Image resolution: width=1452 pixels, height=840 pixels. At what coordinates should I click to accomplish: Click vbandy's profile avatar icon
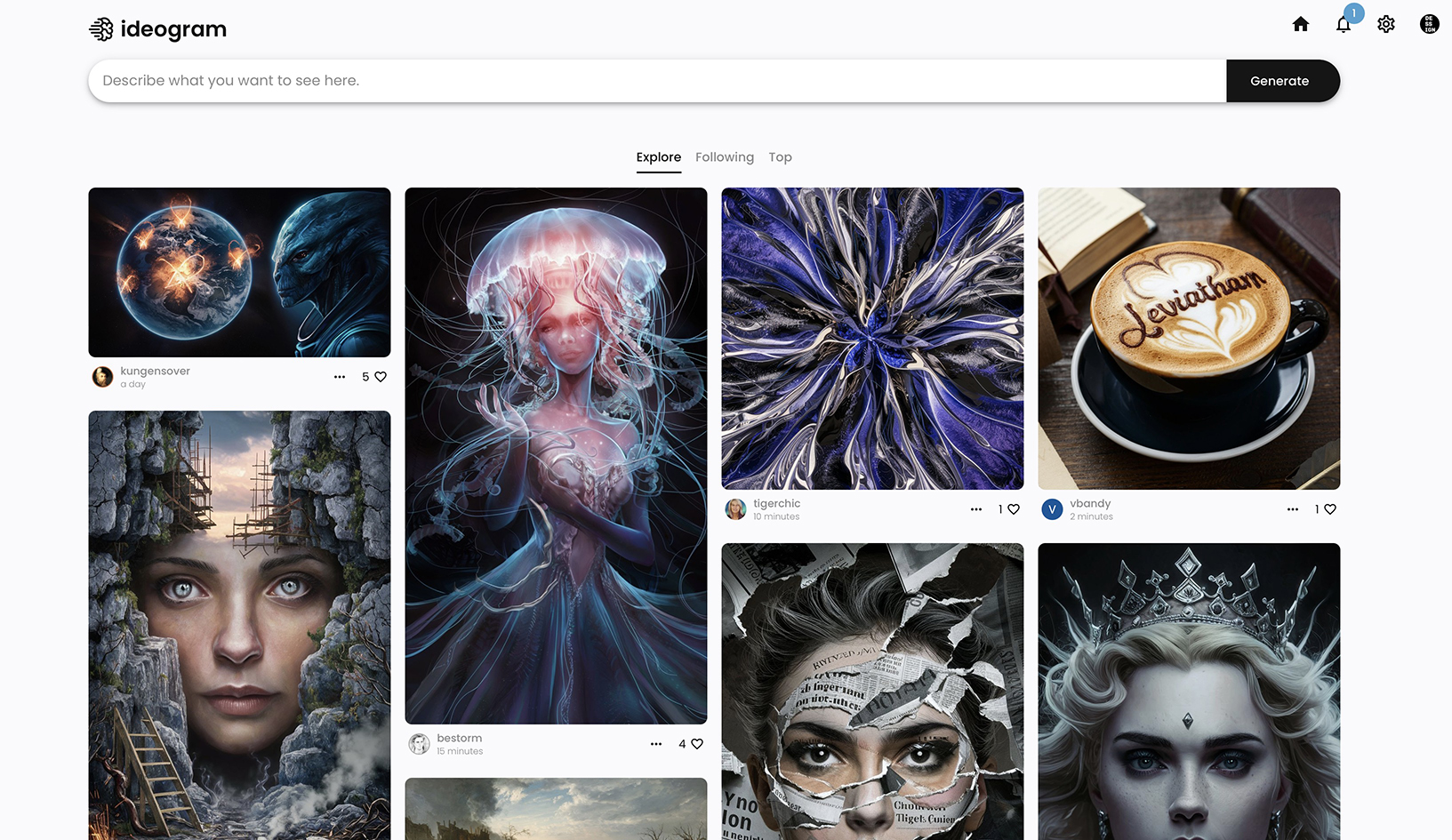1052,509
